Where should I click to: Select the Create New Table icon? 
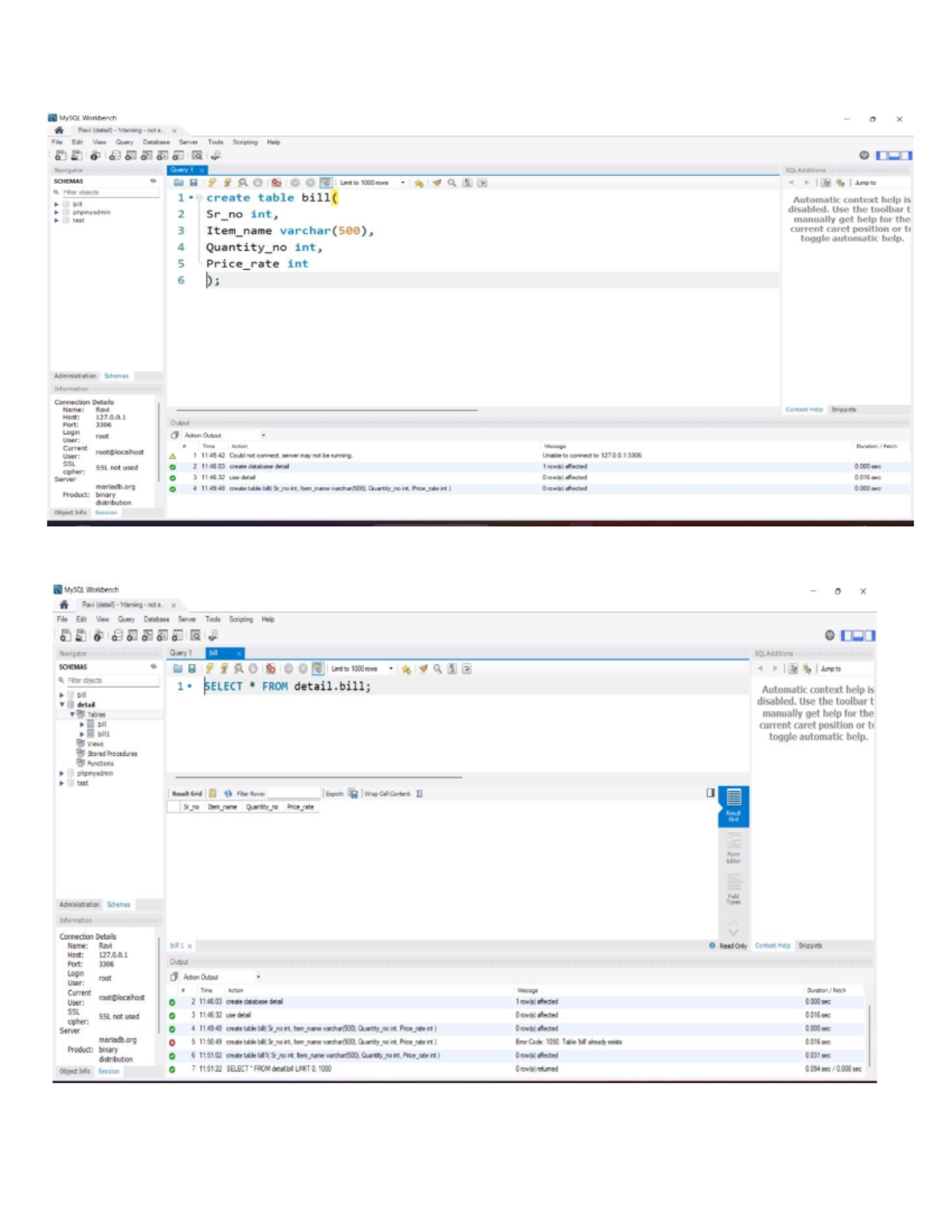tap(130, 156)
